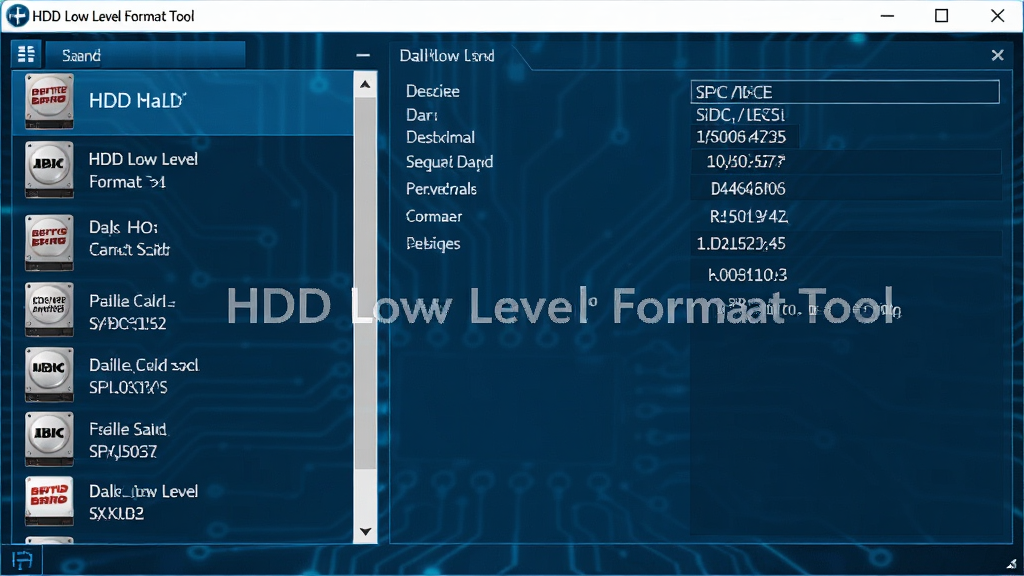Select the Saand tab
This screenshot has height=576, width=1024.
pos(144,55)
